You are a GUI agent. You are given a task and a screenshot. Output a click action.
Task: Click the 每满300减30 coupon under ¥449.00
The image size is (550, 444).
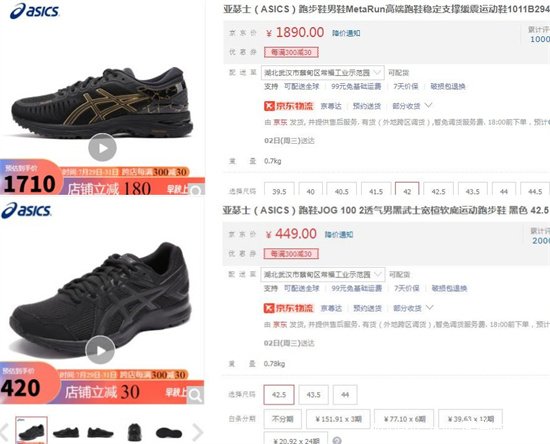[x=291, y=254]
